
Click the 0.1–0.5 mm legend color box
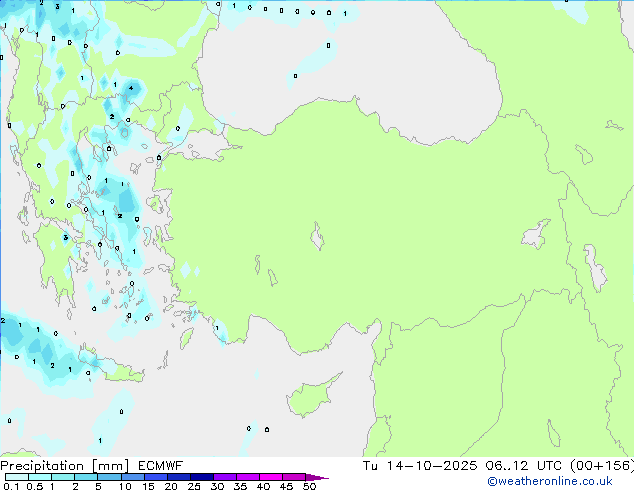(x=17, y=477)
